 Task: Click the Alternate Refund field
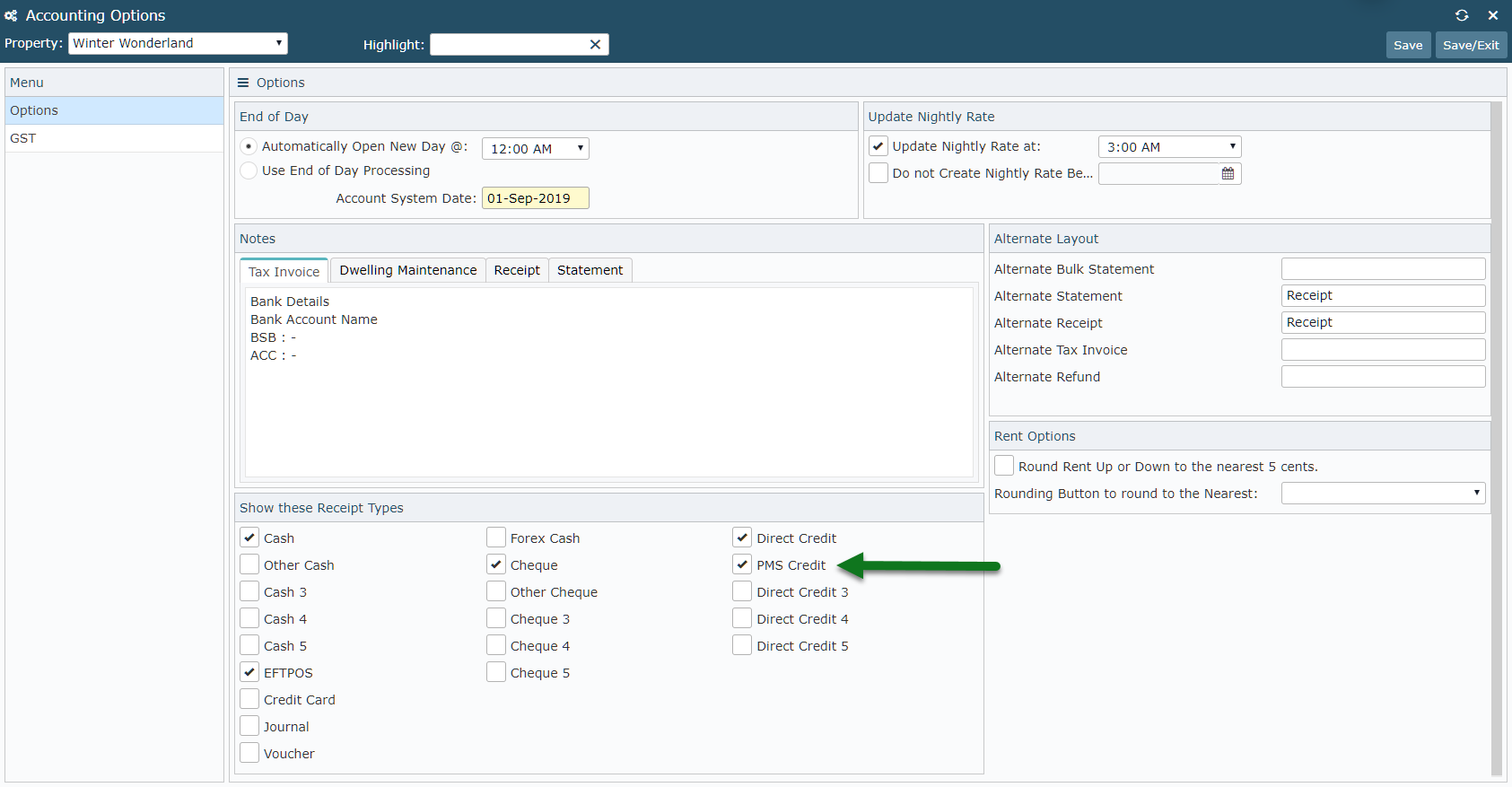(1384, 377)
